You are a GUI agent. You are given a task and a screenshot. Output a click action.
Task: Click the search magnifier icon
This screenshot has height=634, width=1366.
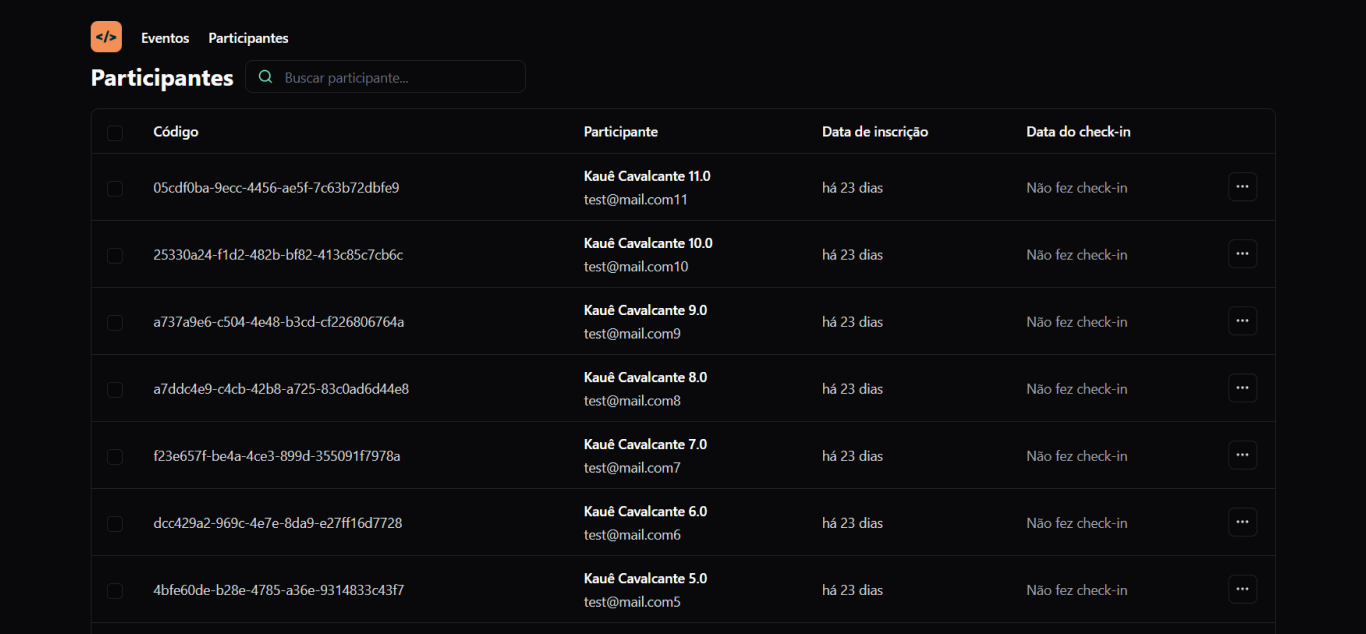click(265, 77)
